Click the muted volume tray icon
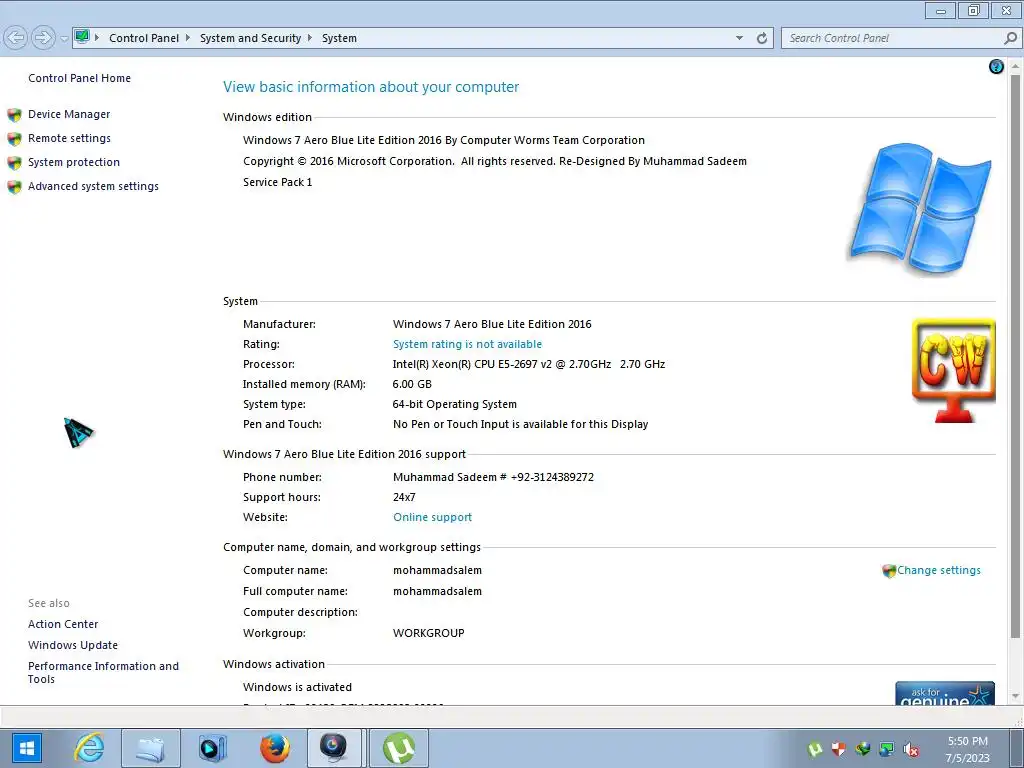The height and width of the screenshot is (768, 1024). pyautogui.click(x=911, y=749)
